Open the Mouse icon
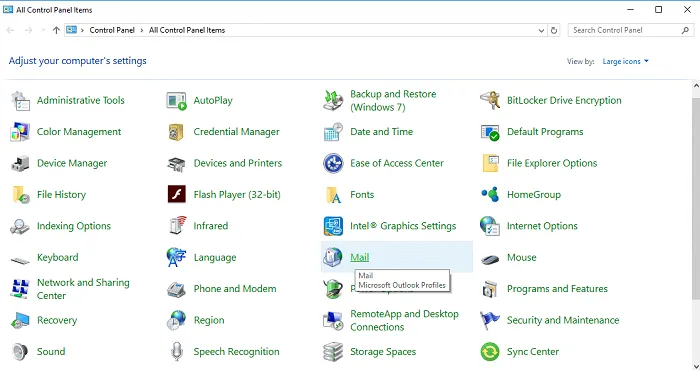 tap(490, 259)
